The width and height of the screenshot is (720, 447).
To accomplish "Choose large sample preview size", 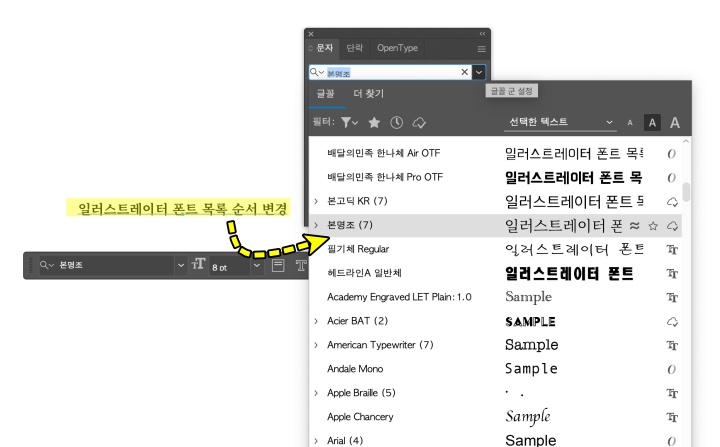I will (x=675, y=123).
